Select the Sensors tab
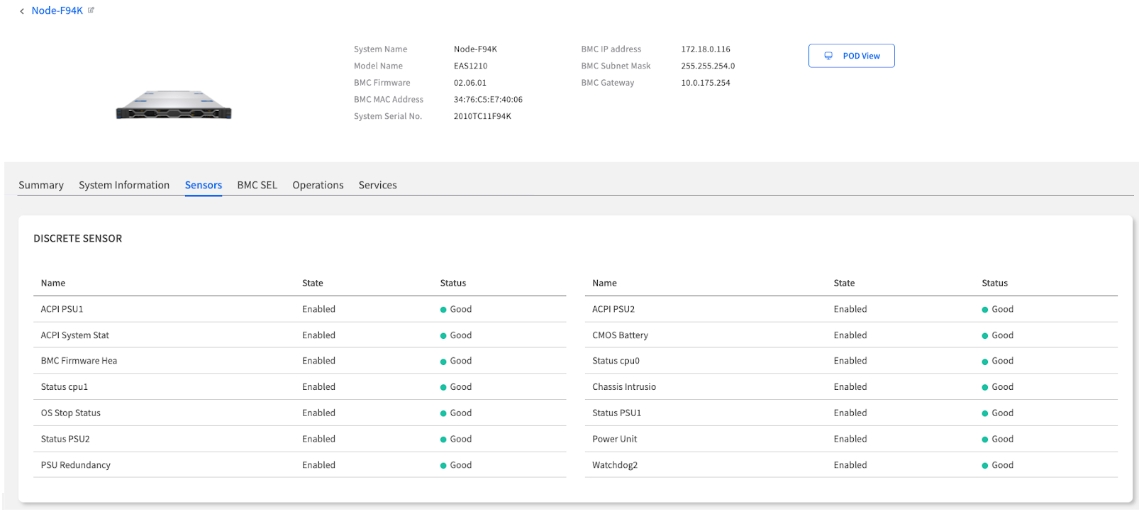 point(203,185)
